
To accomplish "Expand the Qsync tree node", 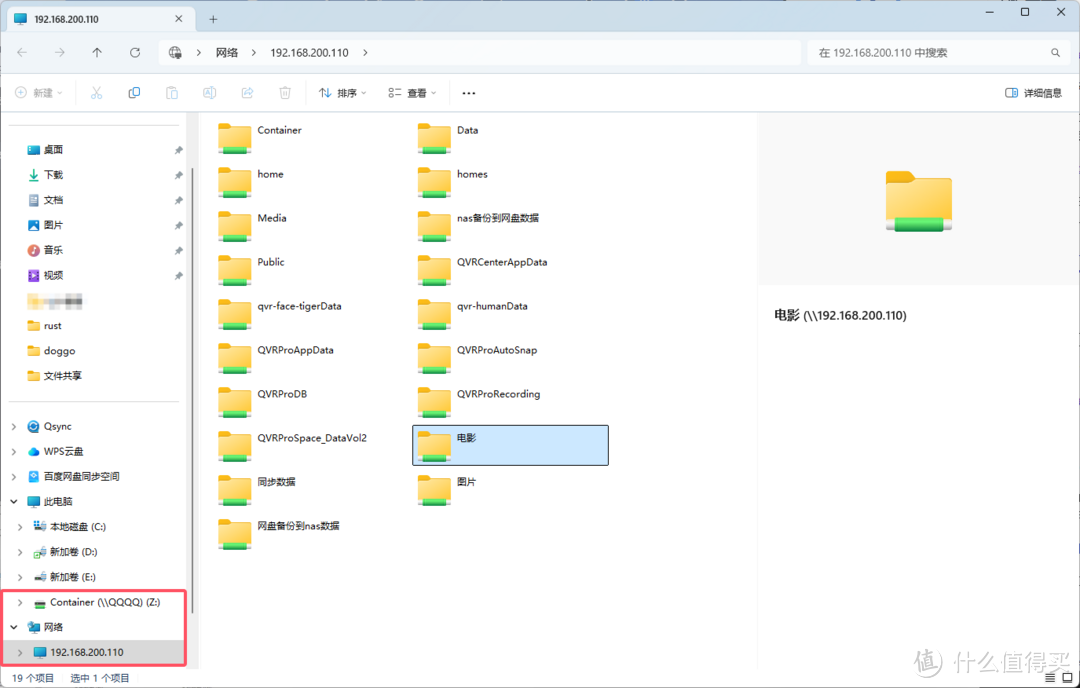I will click(14, 427).
